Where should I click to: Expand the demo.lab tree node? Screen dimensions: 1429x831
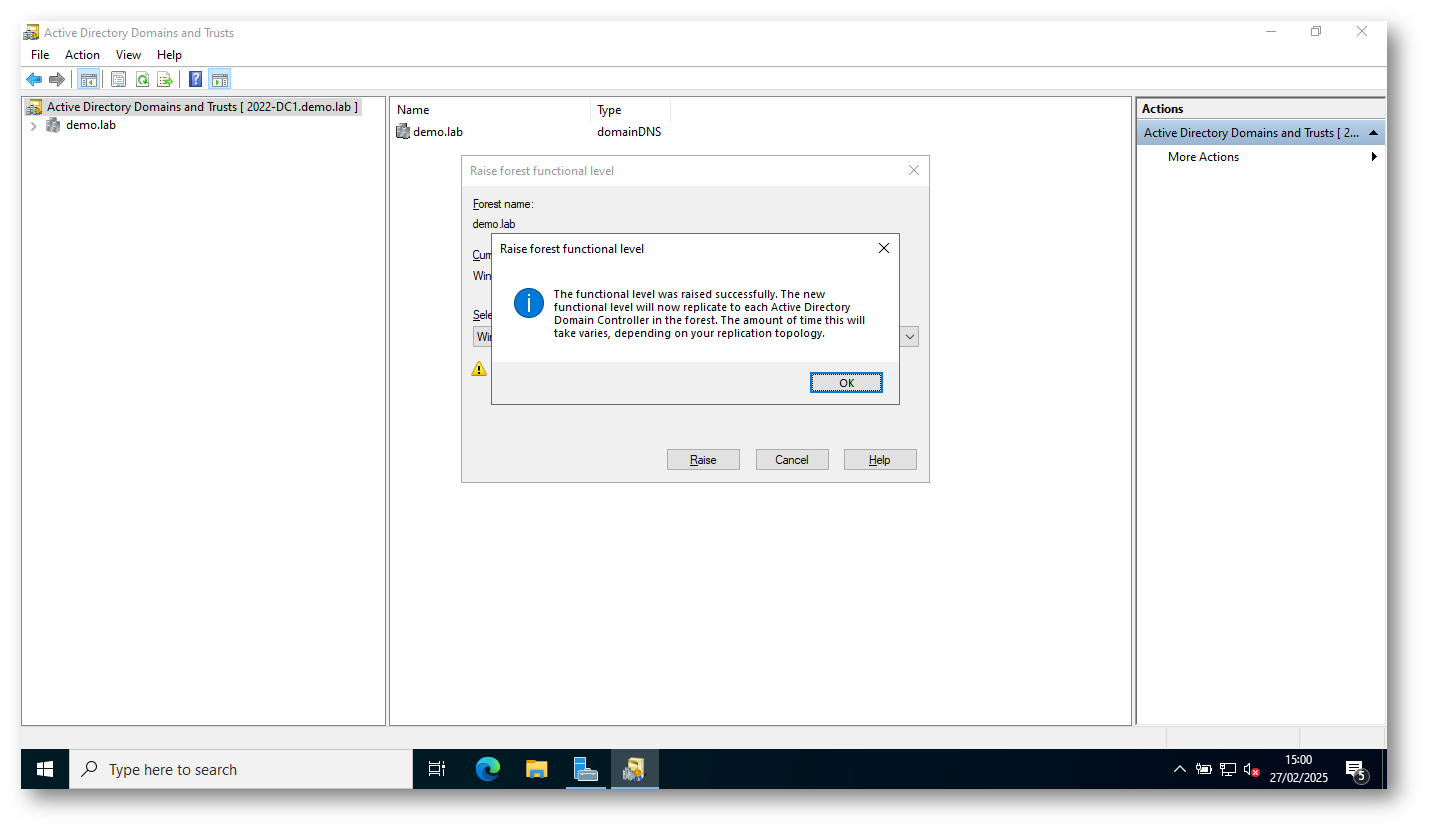33,125
